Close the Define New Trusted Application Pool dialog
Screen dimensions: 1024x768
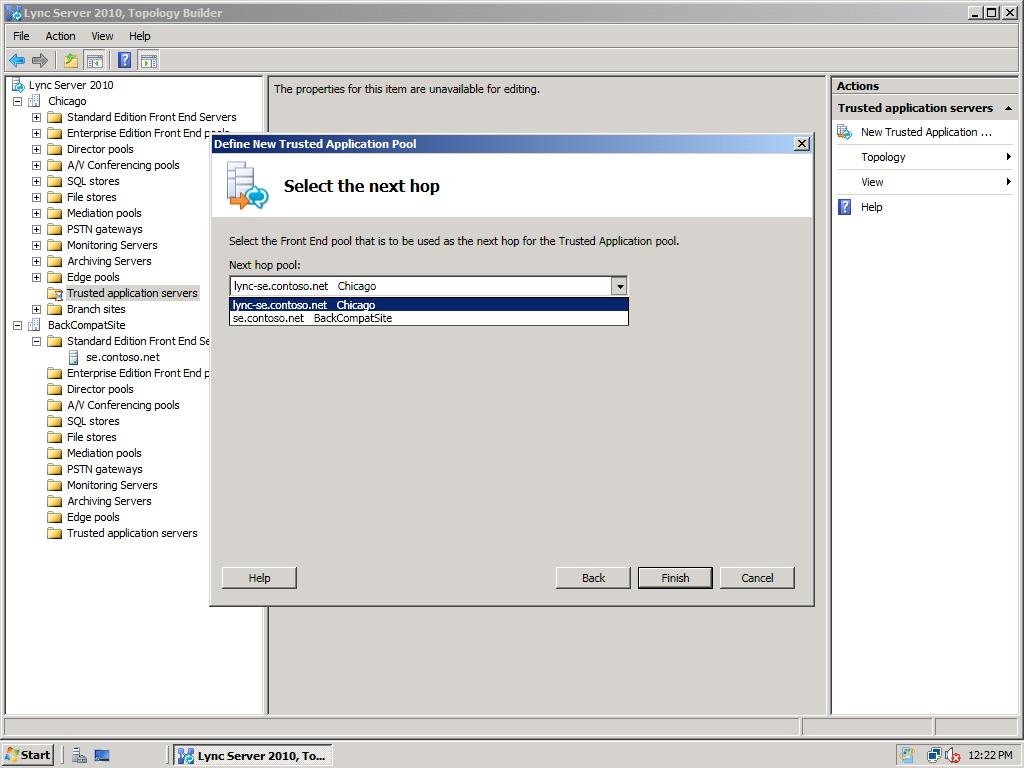click(802, 144)
